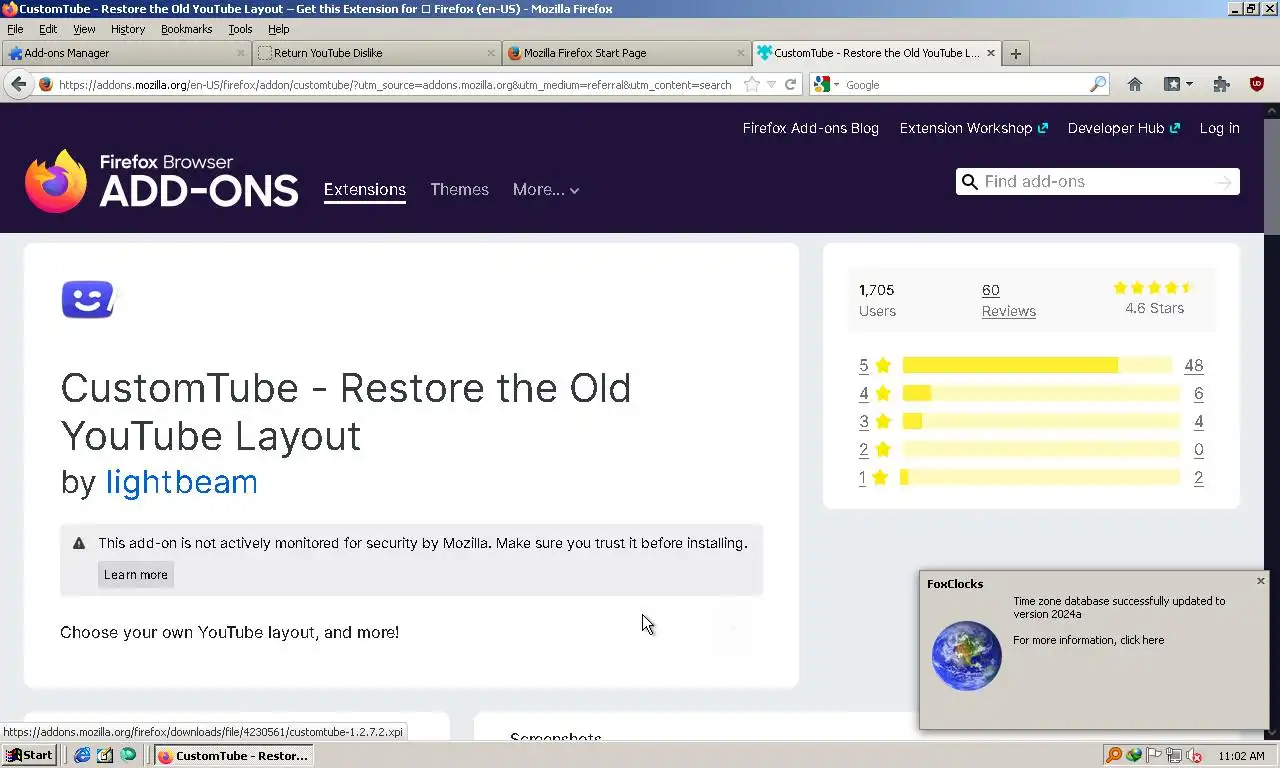Open the 60 Reviews link
Viewport: 1280px width, 768px height.
[1008, 301]
